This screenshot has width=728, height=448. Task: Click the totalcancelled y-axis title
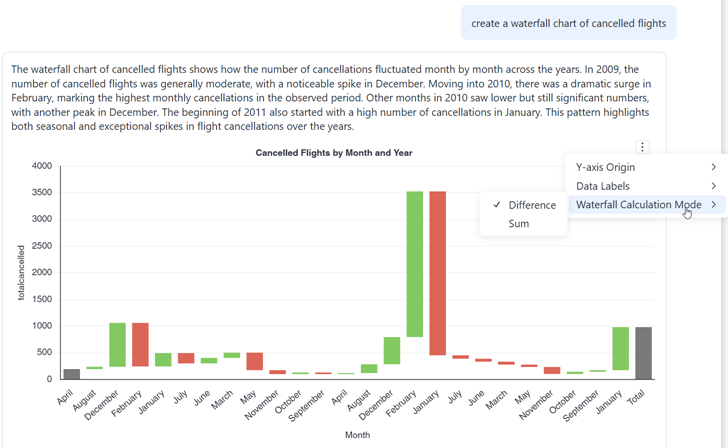point(21,272)
